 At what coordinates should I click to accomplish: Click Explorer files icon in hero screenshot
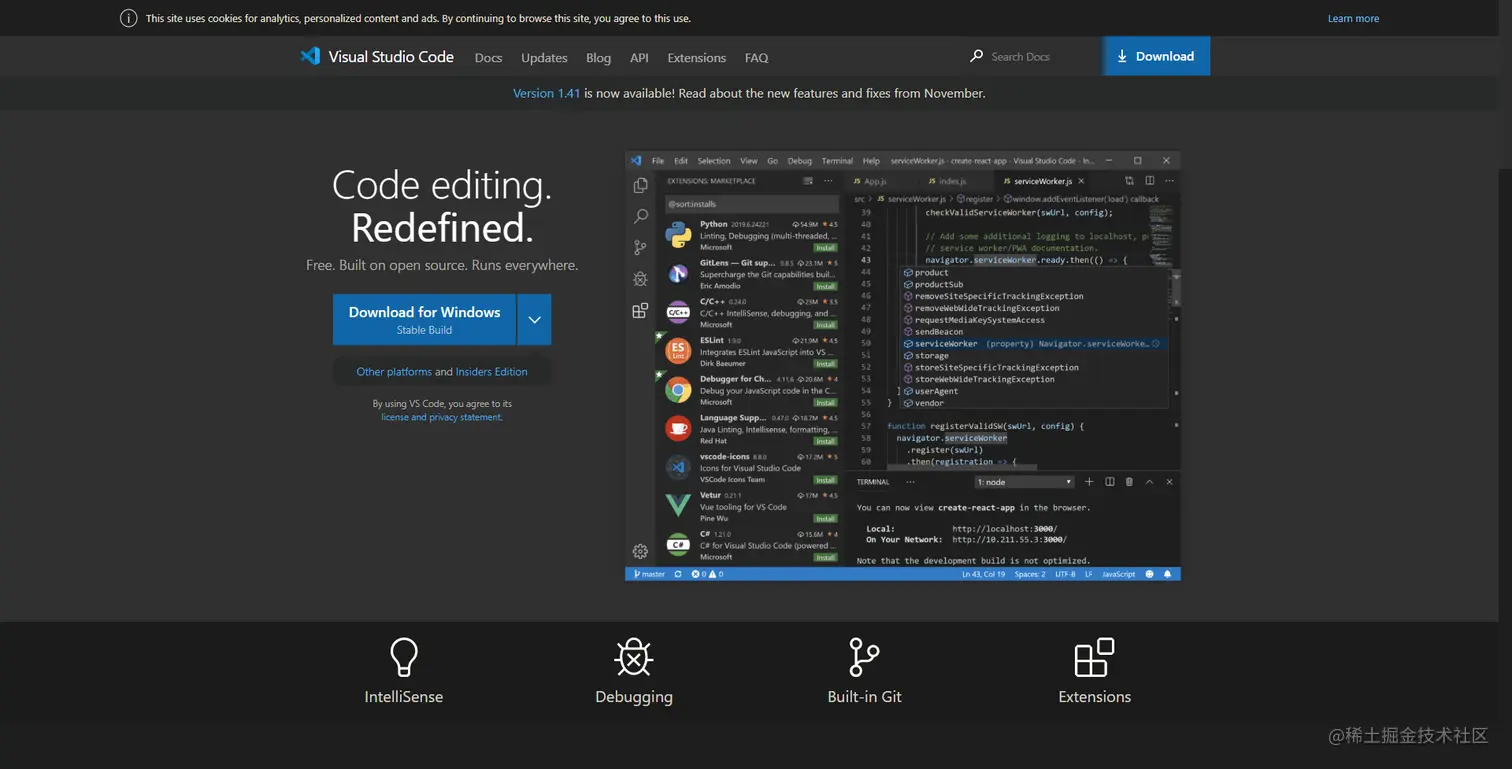coord(640,185)
